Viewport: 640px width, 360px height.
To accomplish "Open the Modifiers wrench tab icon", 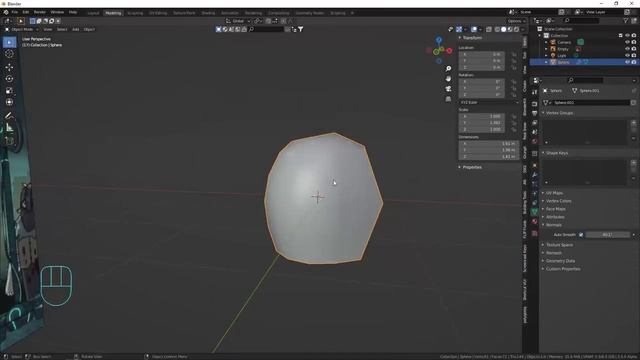I will click(x=535, y=175).
